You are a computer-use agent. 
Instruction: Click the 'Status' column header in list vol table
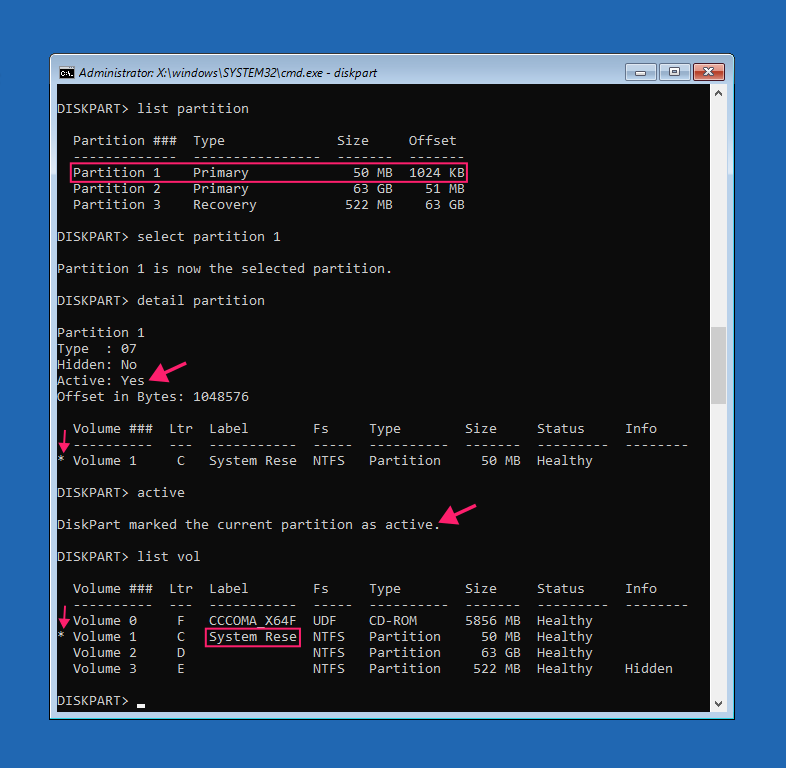pyautogui.click(x=561, y=589)
